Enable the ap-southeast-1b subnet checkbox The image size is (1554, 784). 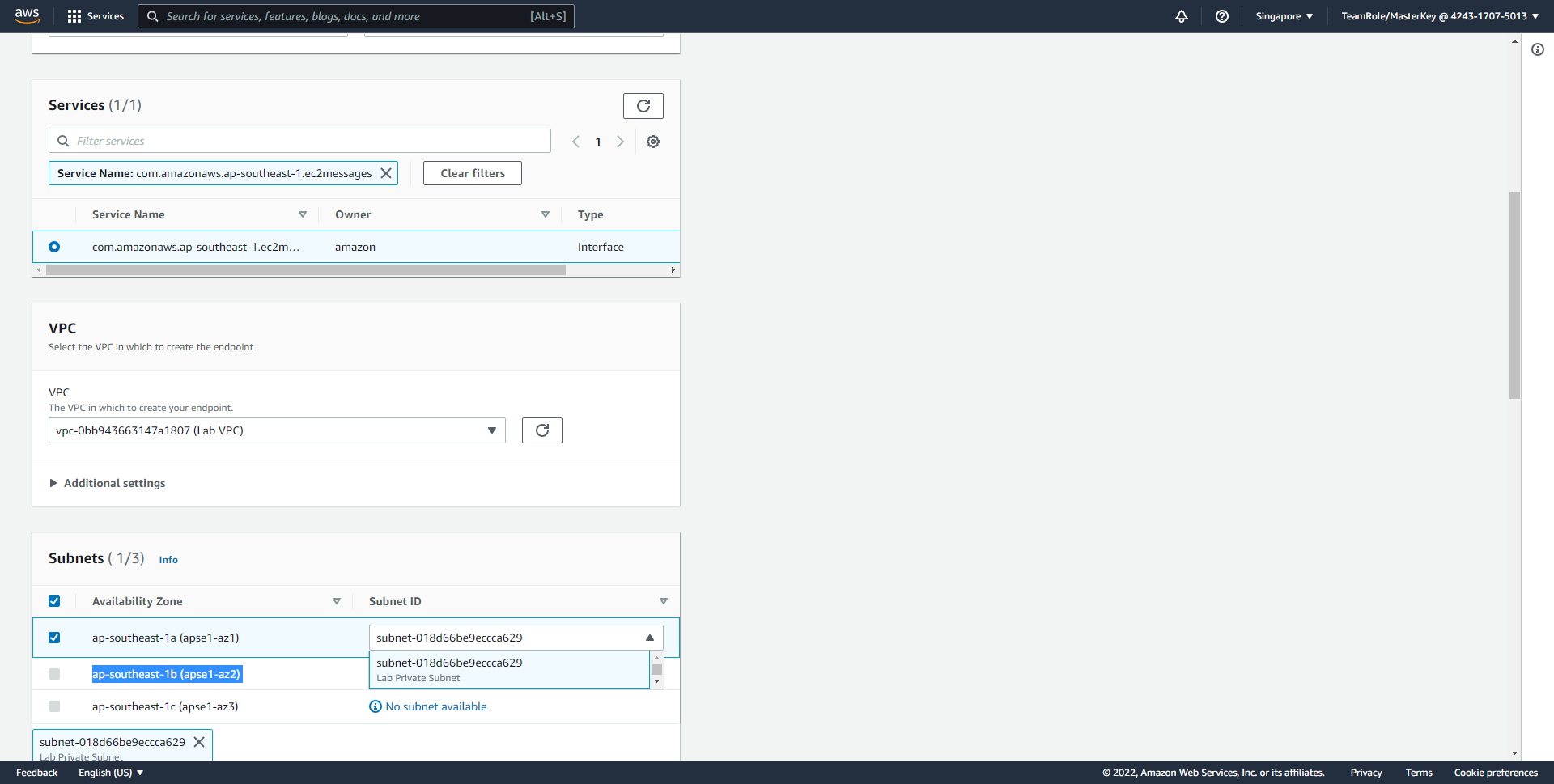point(54,673)
